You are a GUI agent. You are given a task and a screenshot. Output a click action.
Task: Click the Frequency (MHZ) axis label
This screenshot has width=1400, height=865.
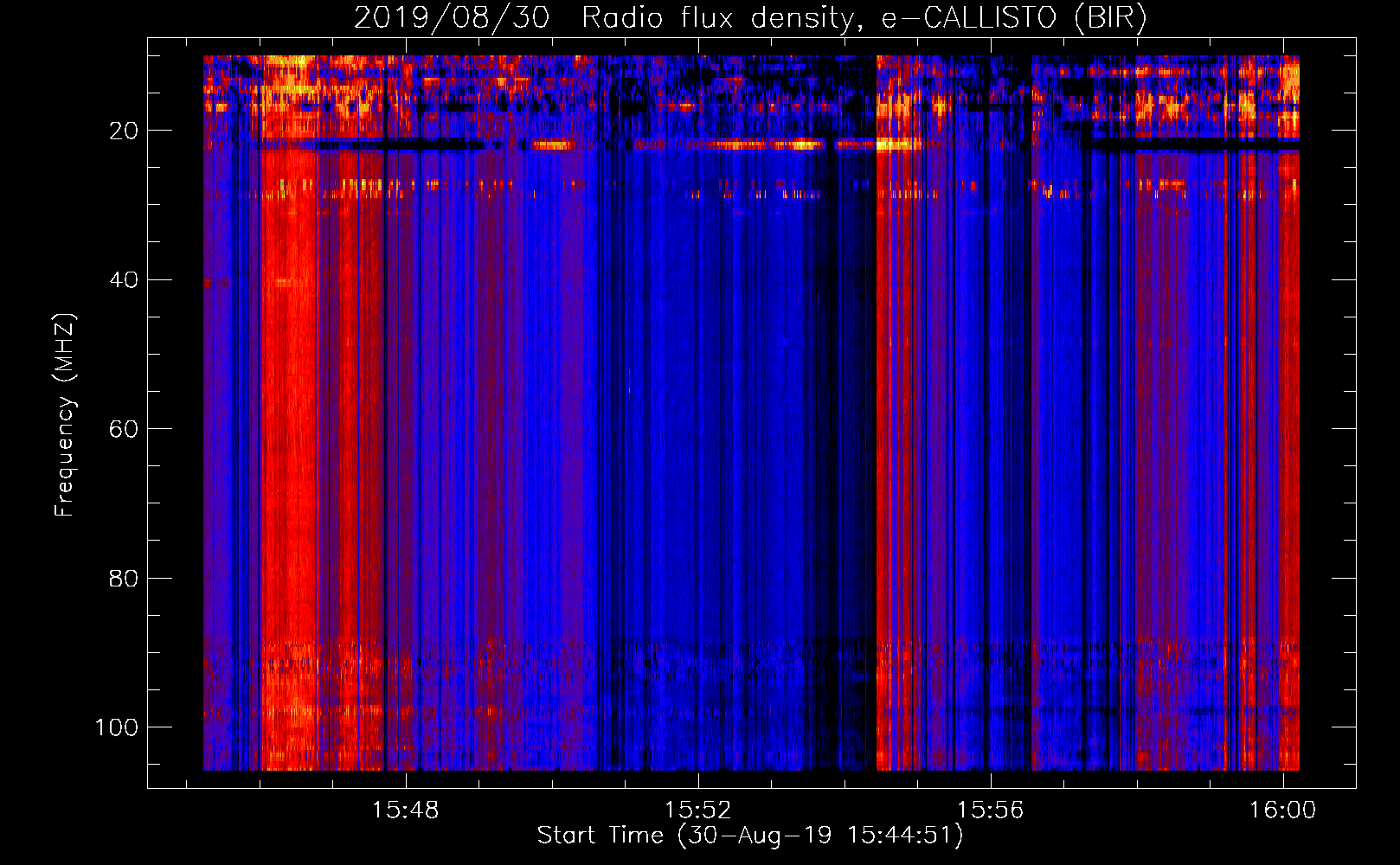pyautogui.click(x=65, y=415)
